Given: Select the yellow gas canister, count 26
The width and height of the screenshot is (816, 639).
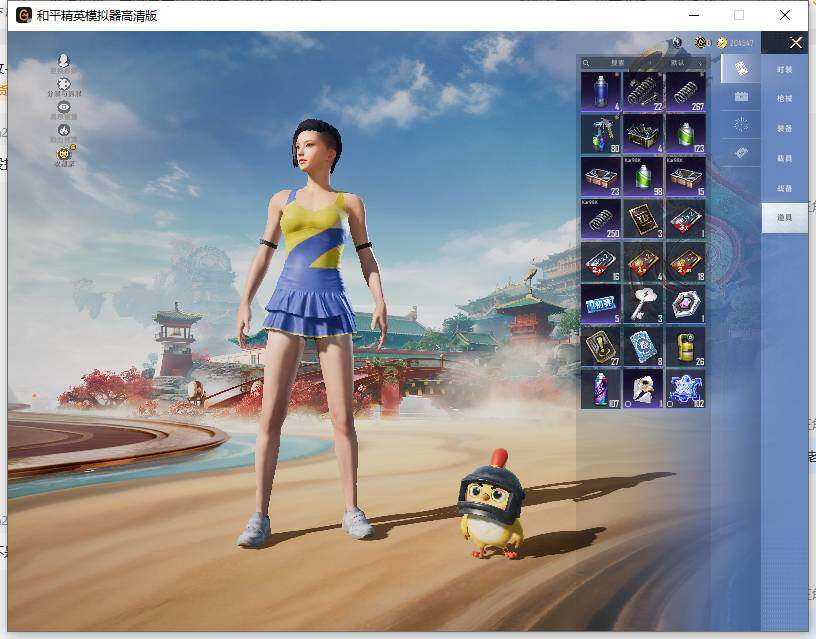Looking at the screenshot, I should 685,347.
